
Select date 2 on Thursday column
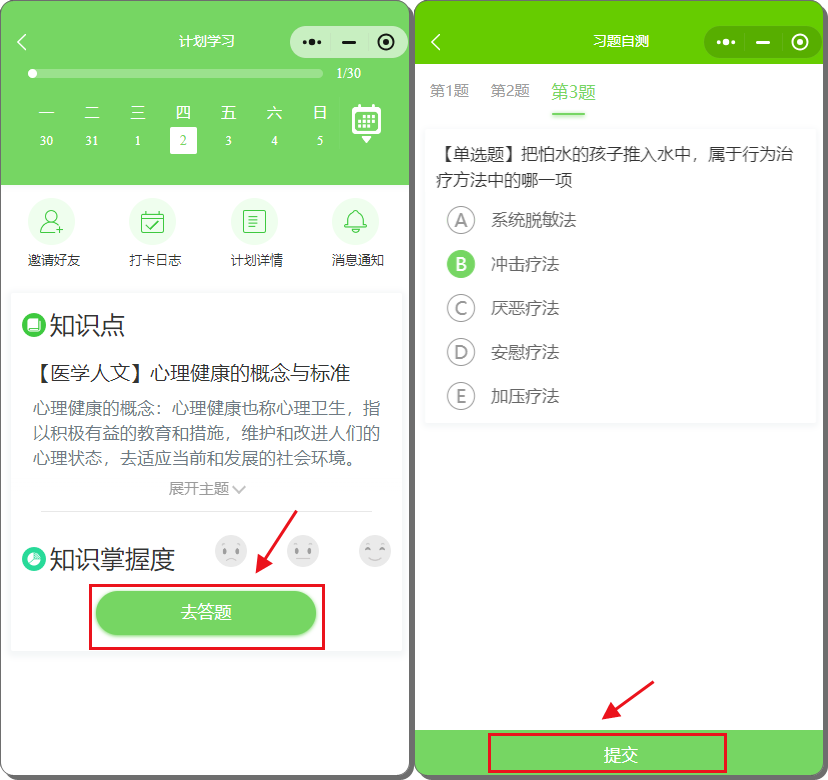[183, 141]
